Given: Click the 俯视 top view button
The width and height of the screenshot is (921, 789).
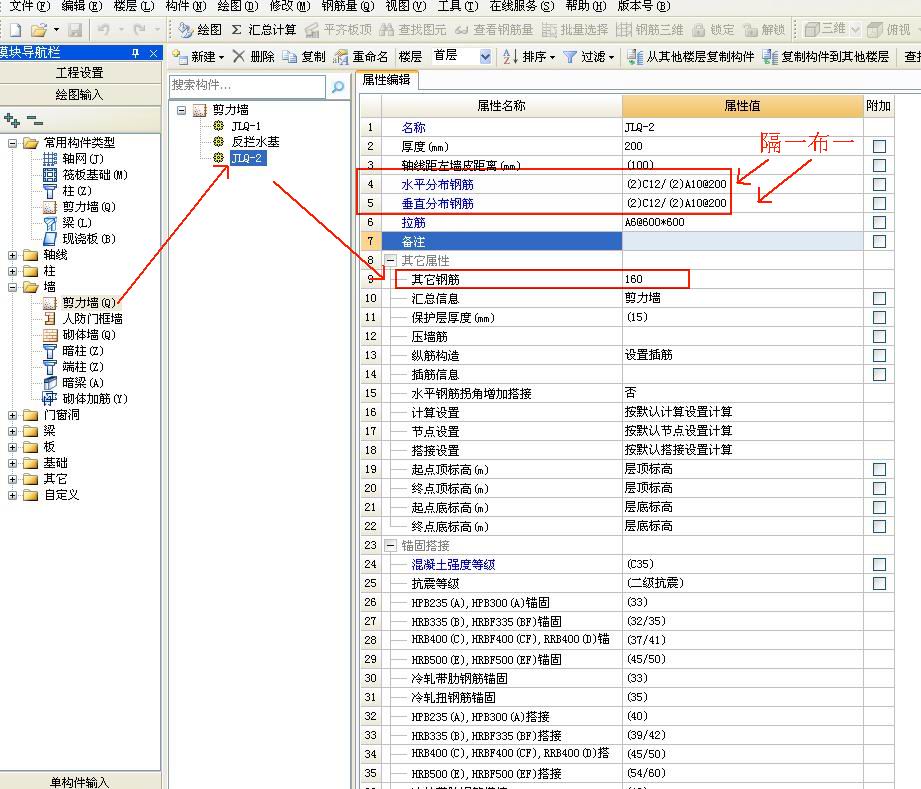Looking at the screenshot, I should point(889,29).
